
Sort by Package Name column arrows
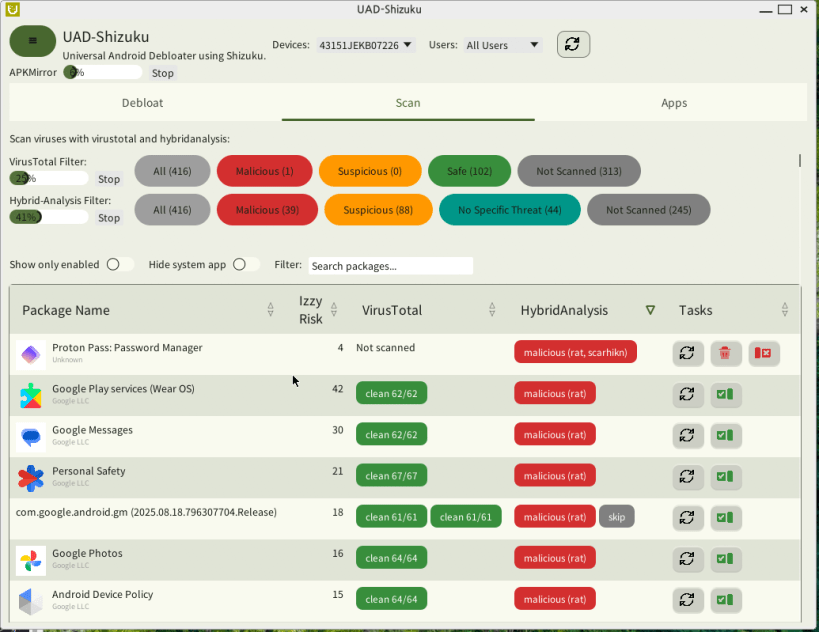click(270, 310)
